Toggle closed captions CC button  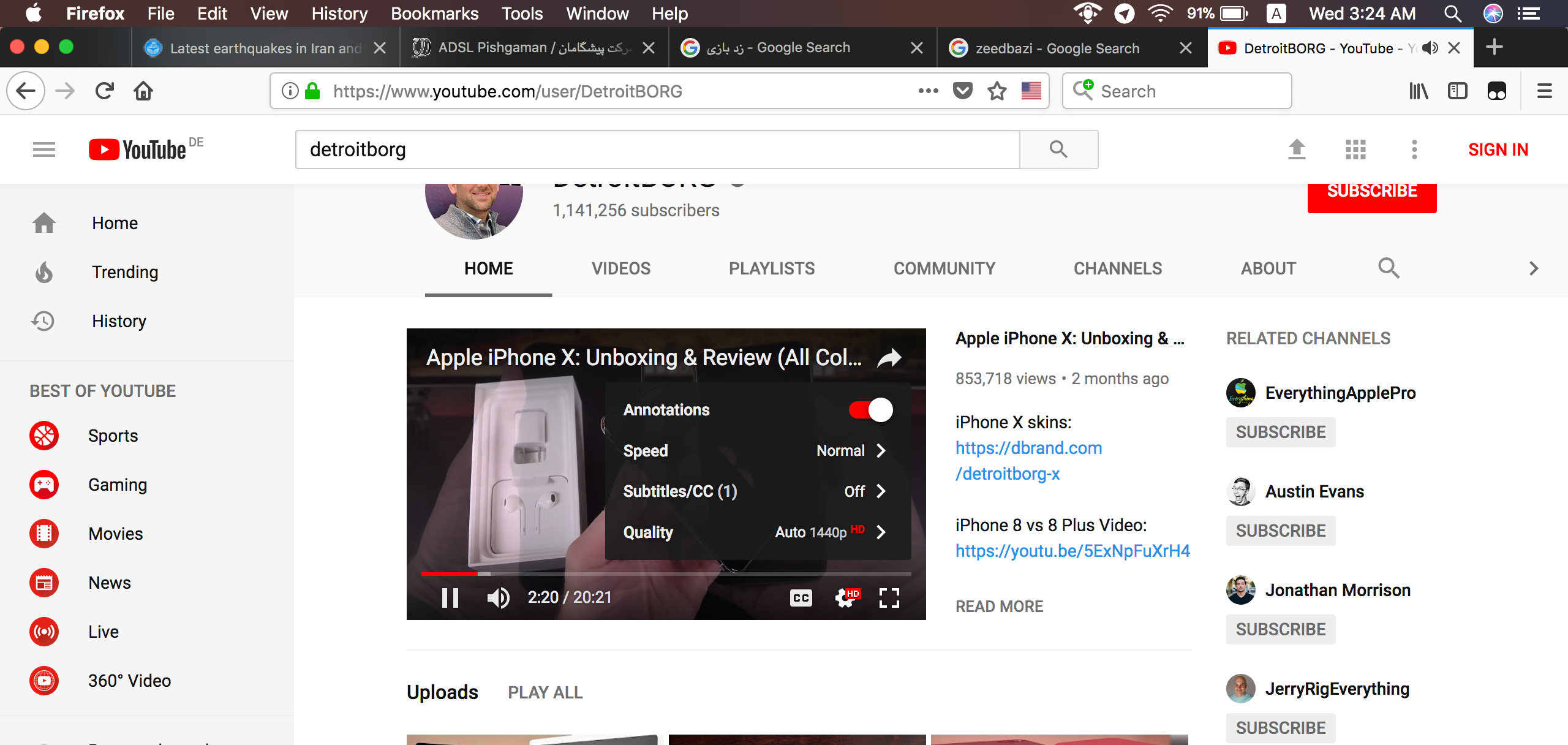(x=801, y=597)
